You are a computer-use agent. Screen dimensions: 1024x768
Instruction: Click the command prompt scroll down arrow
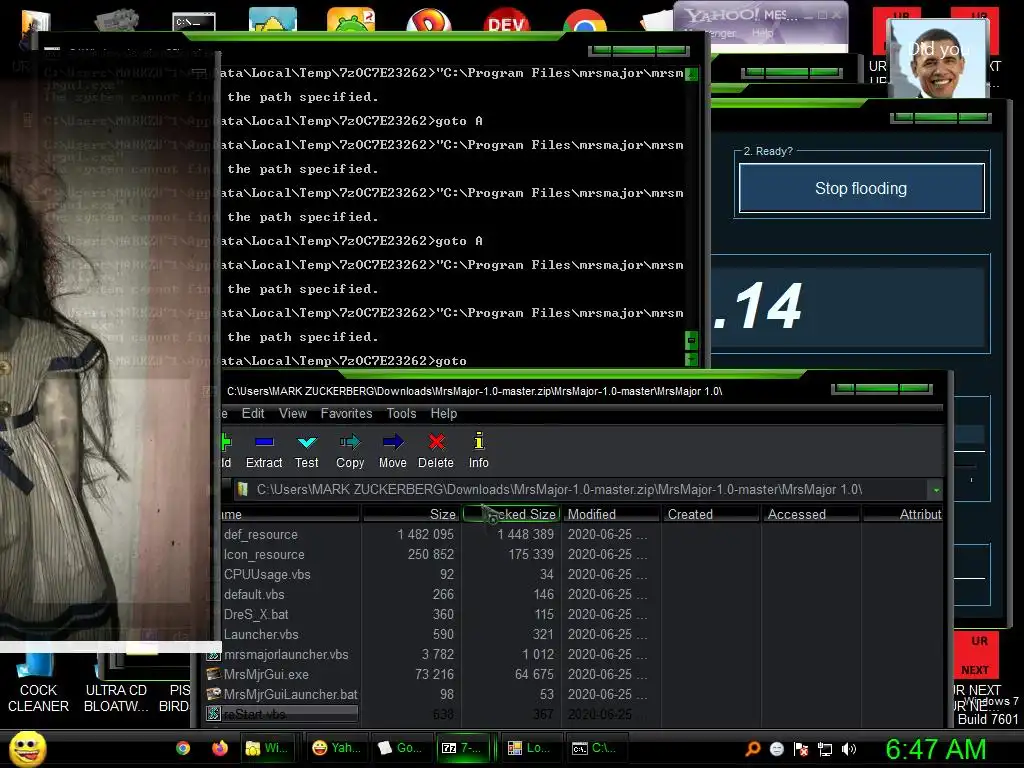[691, 358]
